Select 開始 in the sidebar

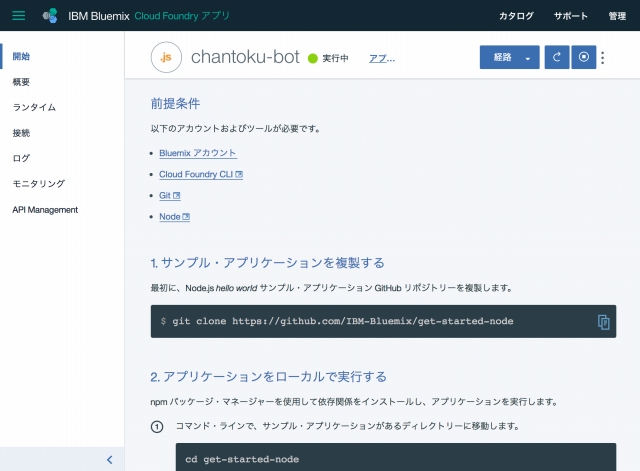(21, 56)
